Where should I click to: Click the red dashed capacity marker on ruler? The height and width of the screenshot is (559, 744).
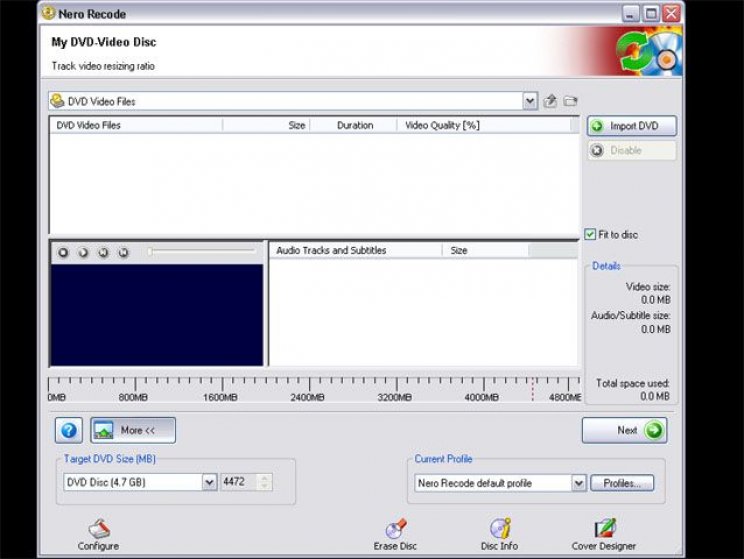point(532,389)
